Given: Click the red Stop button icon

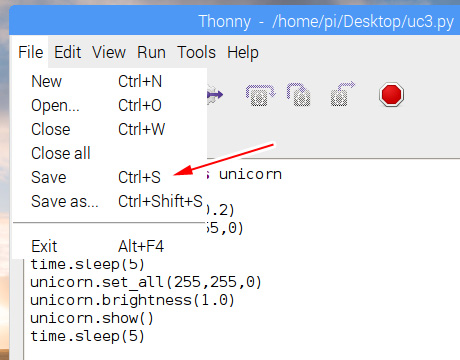Looking at the screenshot, I should 392,94.
